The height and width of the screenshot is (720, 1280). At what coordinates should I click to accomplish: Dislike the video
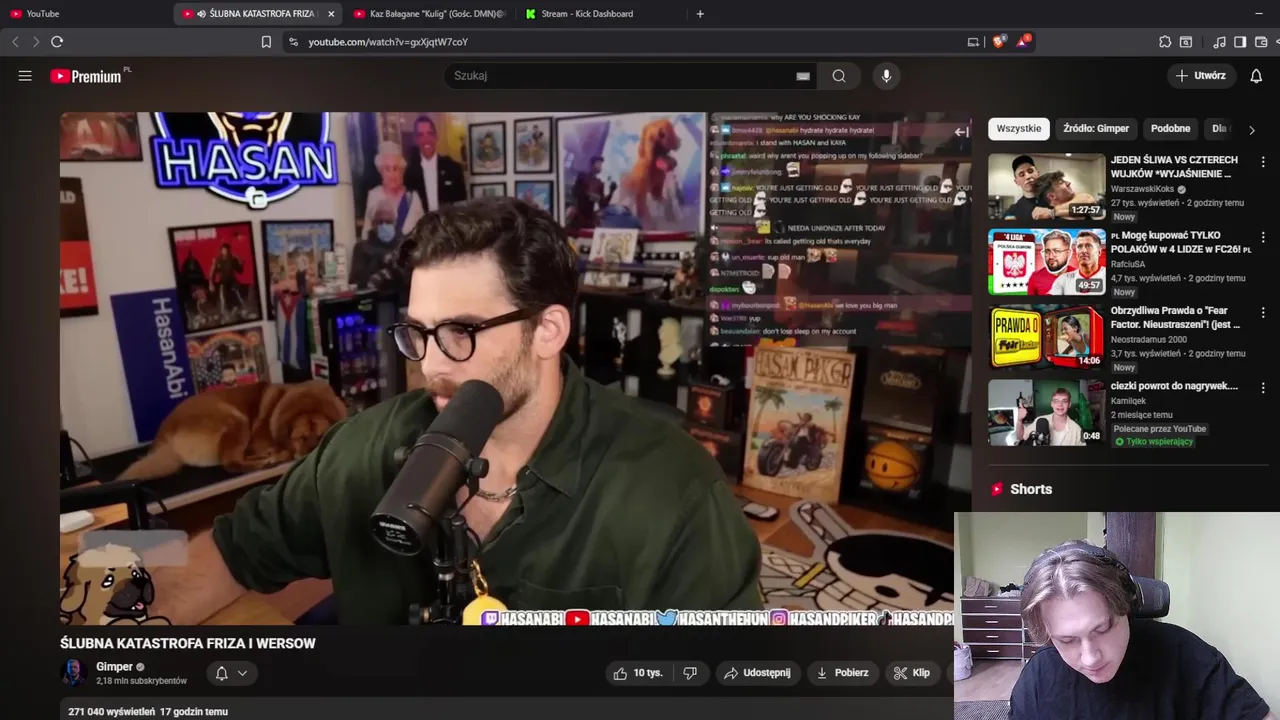pyautogui.click(x=690, y=673)
